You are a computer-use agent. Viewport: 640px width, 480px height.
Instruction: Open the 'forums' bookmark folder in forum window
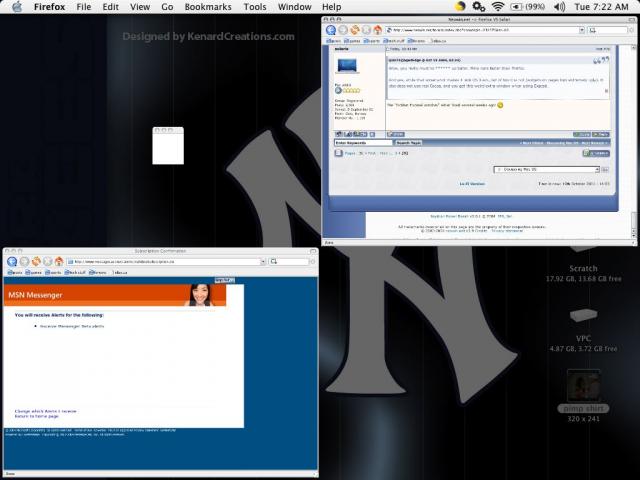(x=416, y=41)
